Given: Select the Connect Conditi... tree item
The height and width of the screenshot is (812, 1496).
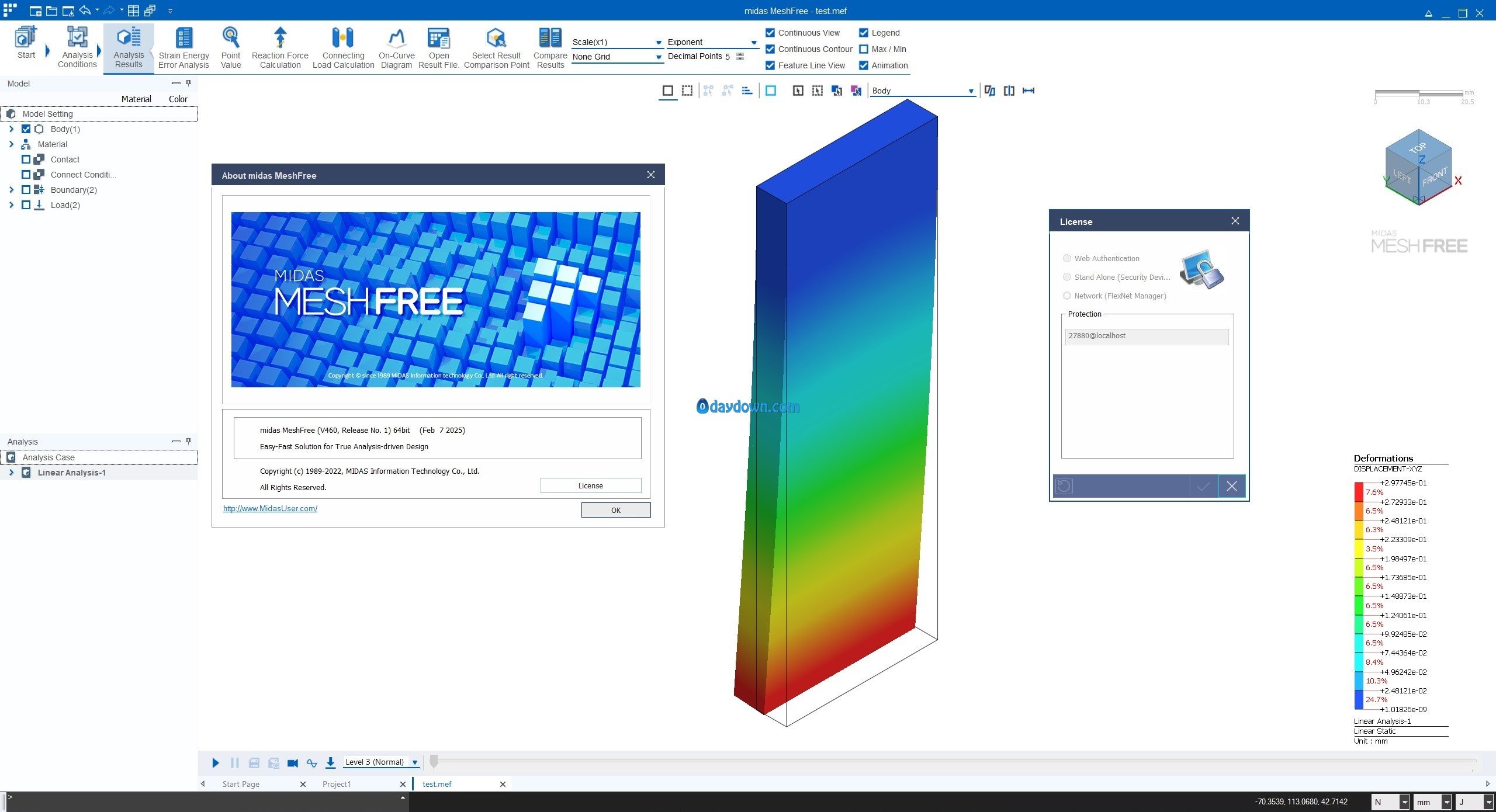Looking at the screenshot, I should coord(84,175).
